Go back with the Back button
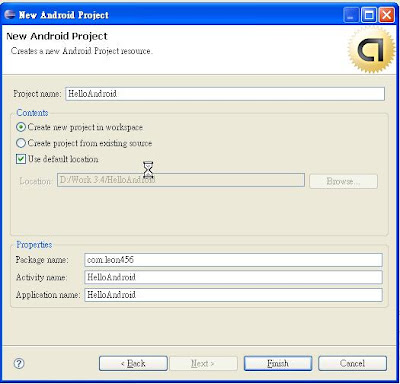The image size is (400, 384). pyautogui.click(x=133, y=363)
